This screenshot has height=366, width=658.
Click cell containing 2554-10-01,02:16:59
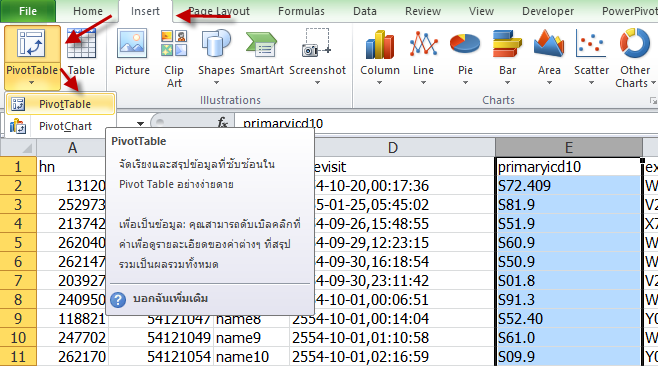(392, 357)
